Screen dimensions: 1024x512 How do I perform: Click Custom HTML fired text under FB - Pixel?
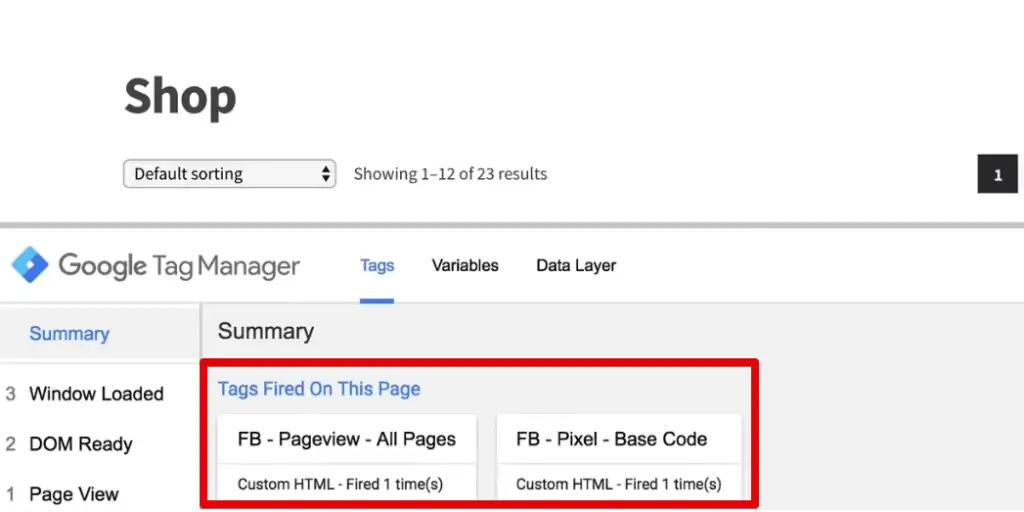click(x=618, y=485)
